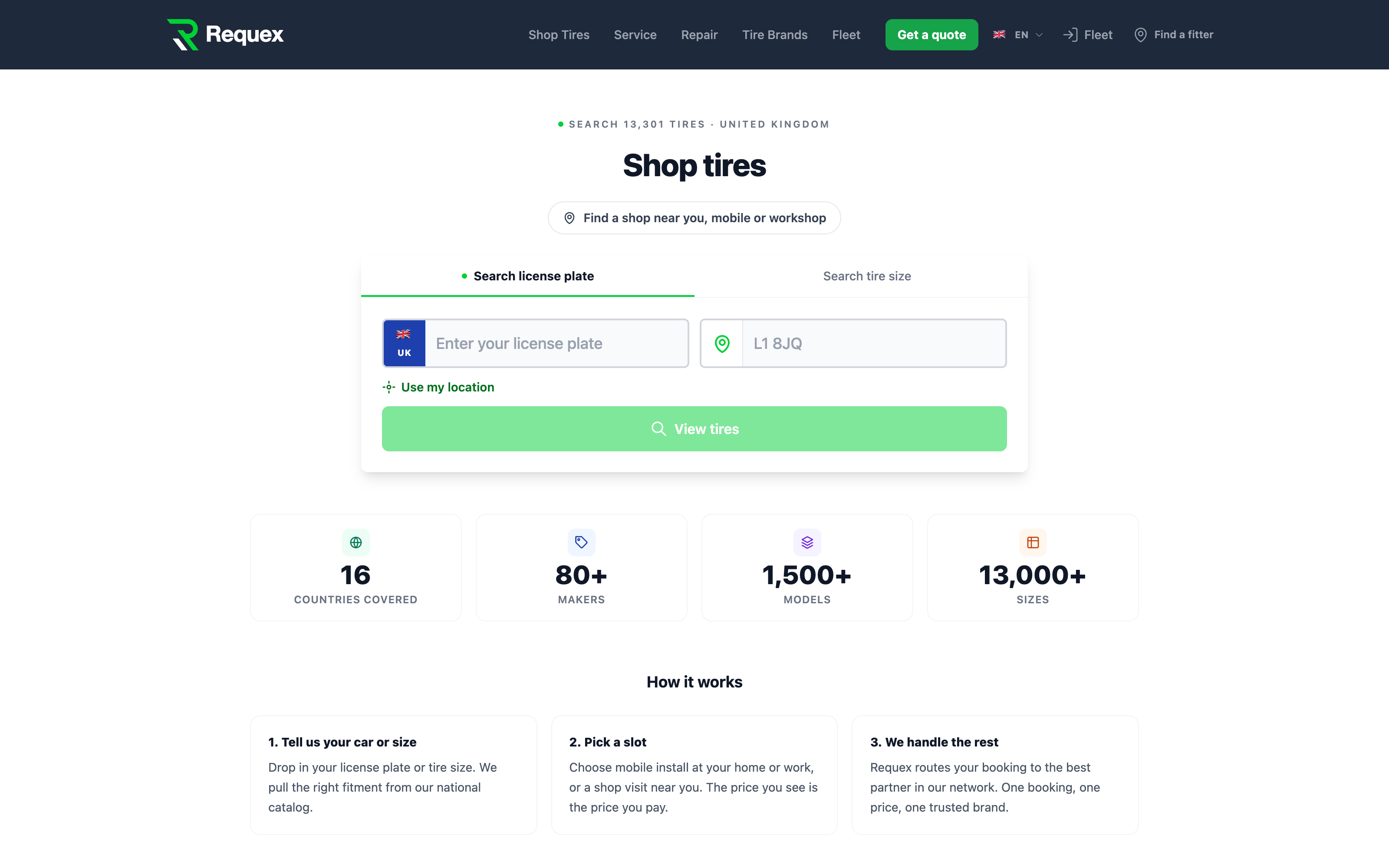Select the Fleet nav item next to Tire Brands
Viewport: 1389px width, 868px height.
click(x=846, y=34)
